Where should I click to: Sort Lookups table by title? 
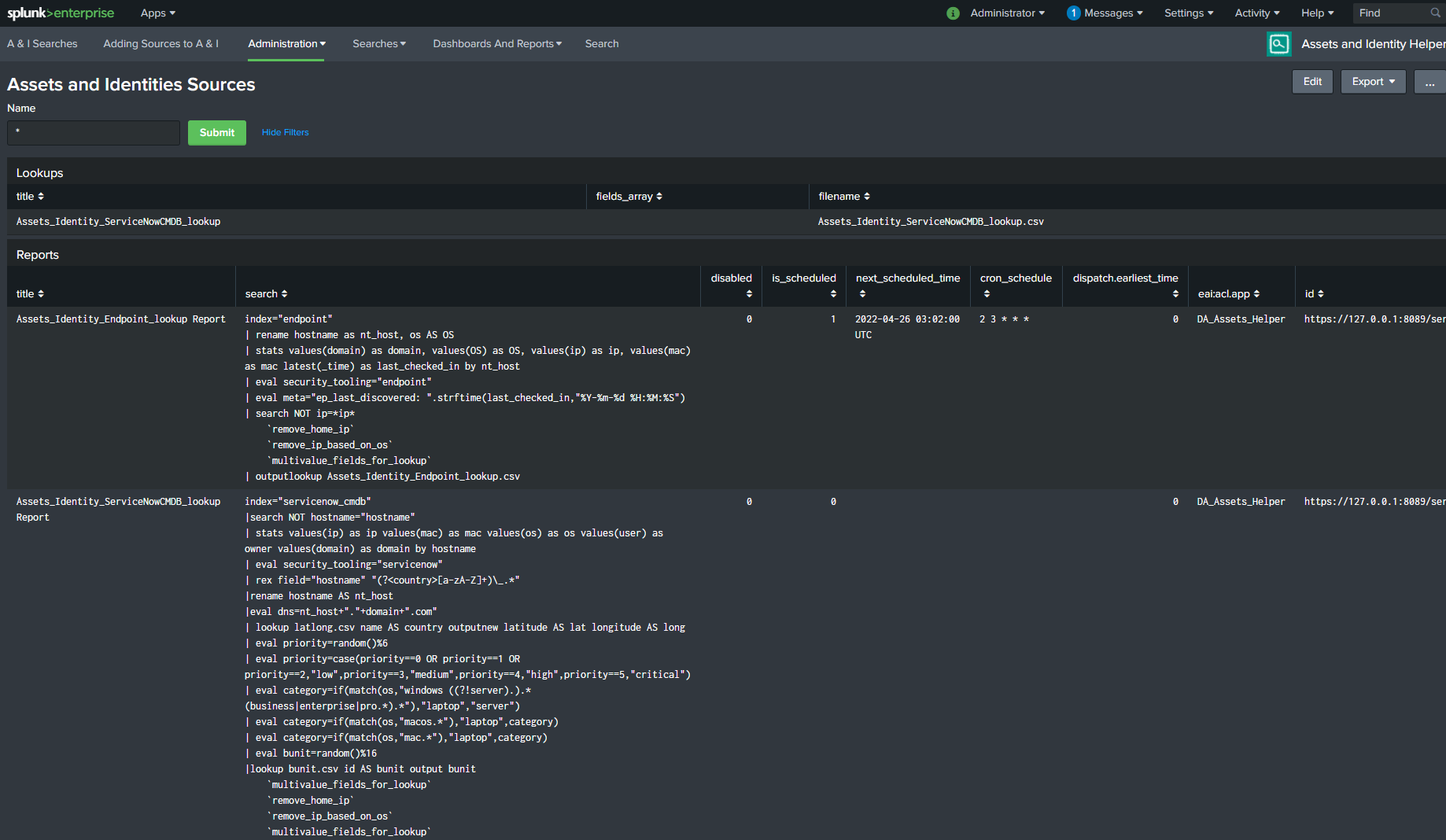point(30,197)
